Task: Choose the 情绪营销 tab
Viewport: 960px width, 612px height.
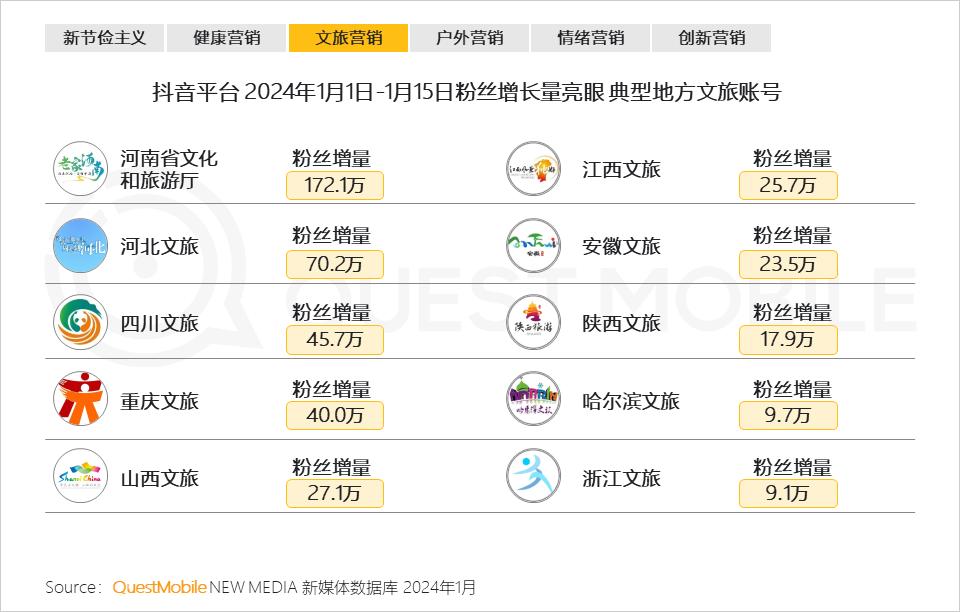Action: tap(590, 38)
